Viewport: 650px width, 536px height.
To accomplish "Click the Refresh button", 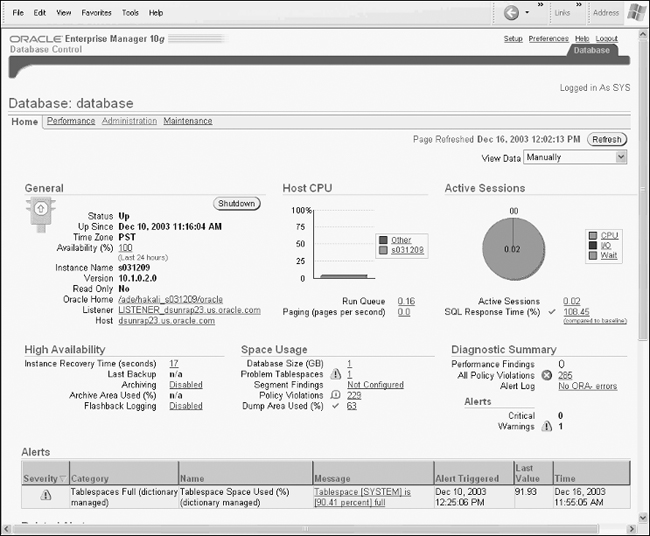I will (607, 139).
